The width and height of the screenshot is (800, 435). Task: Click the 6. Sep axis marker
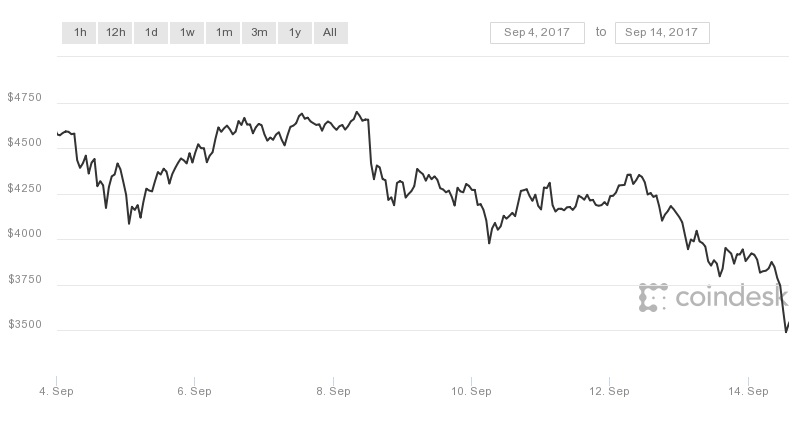point(194,391)
